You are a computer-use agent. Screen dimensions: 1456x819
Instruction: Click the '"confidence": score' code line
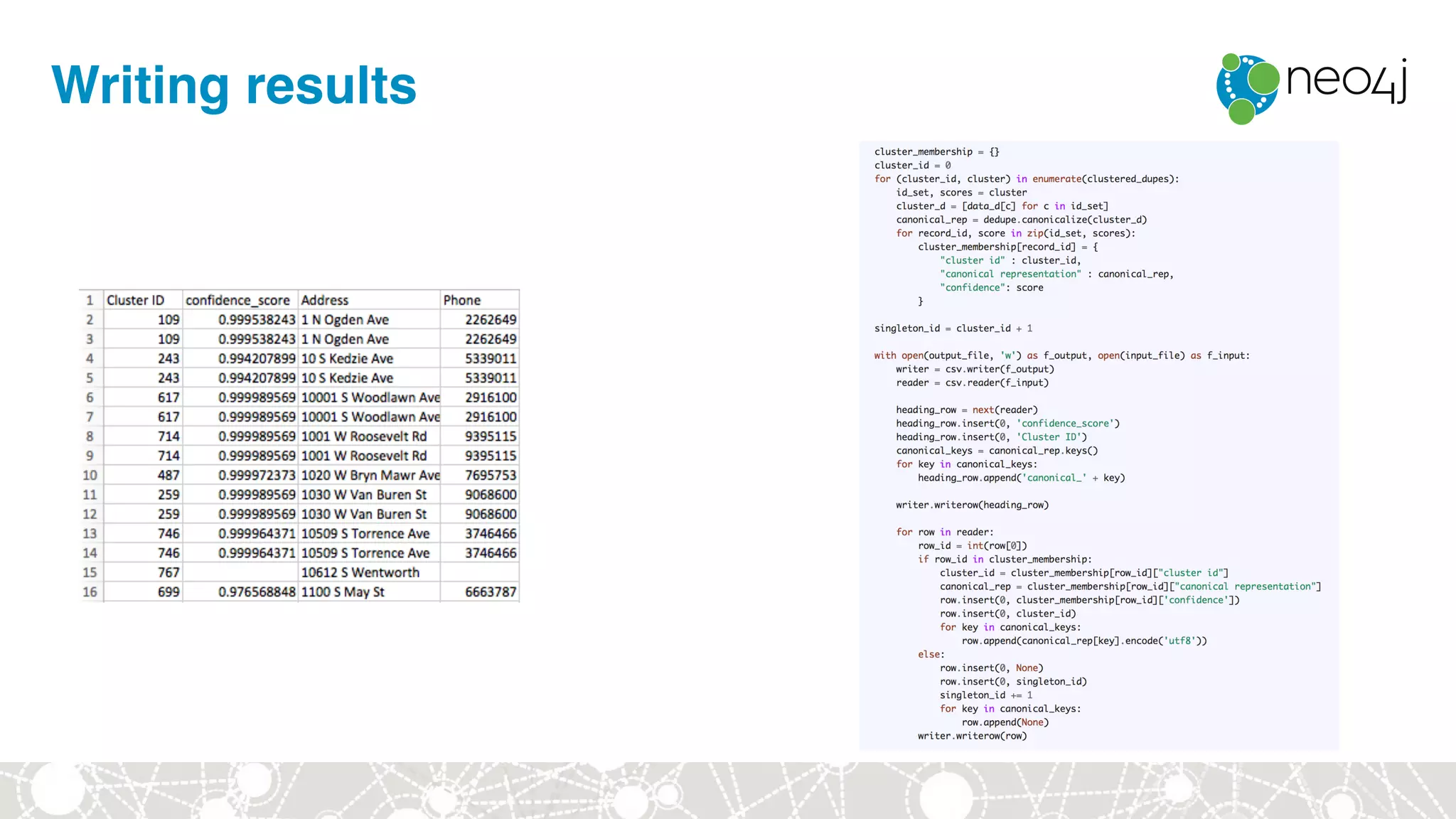coord(992,288)
